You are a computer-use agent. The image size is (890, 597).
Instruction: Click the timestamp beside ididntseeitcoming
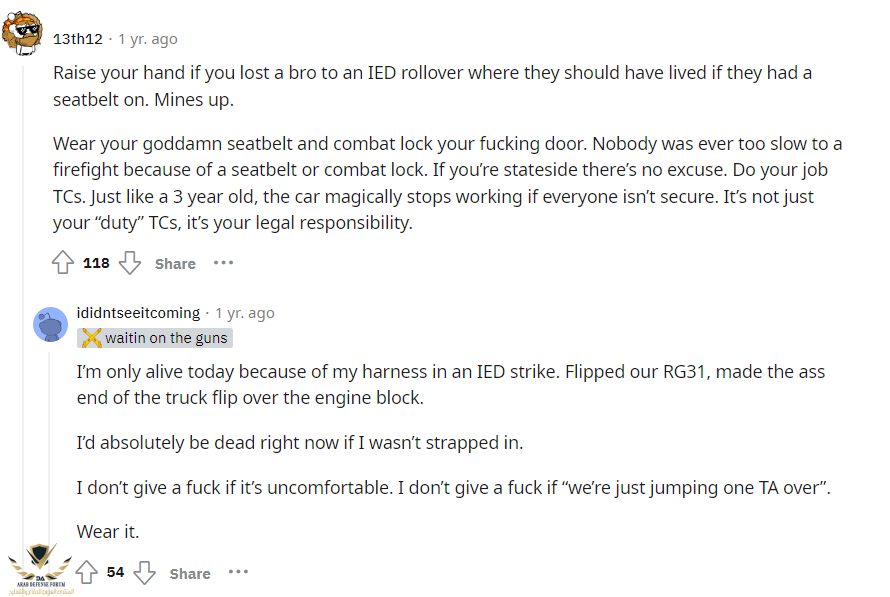pos(244,313)
